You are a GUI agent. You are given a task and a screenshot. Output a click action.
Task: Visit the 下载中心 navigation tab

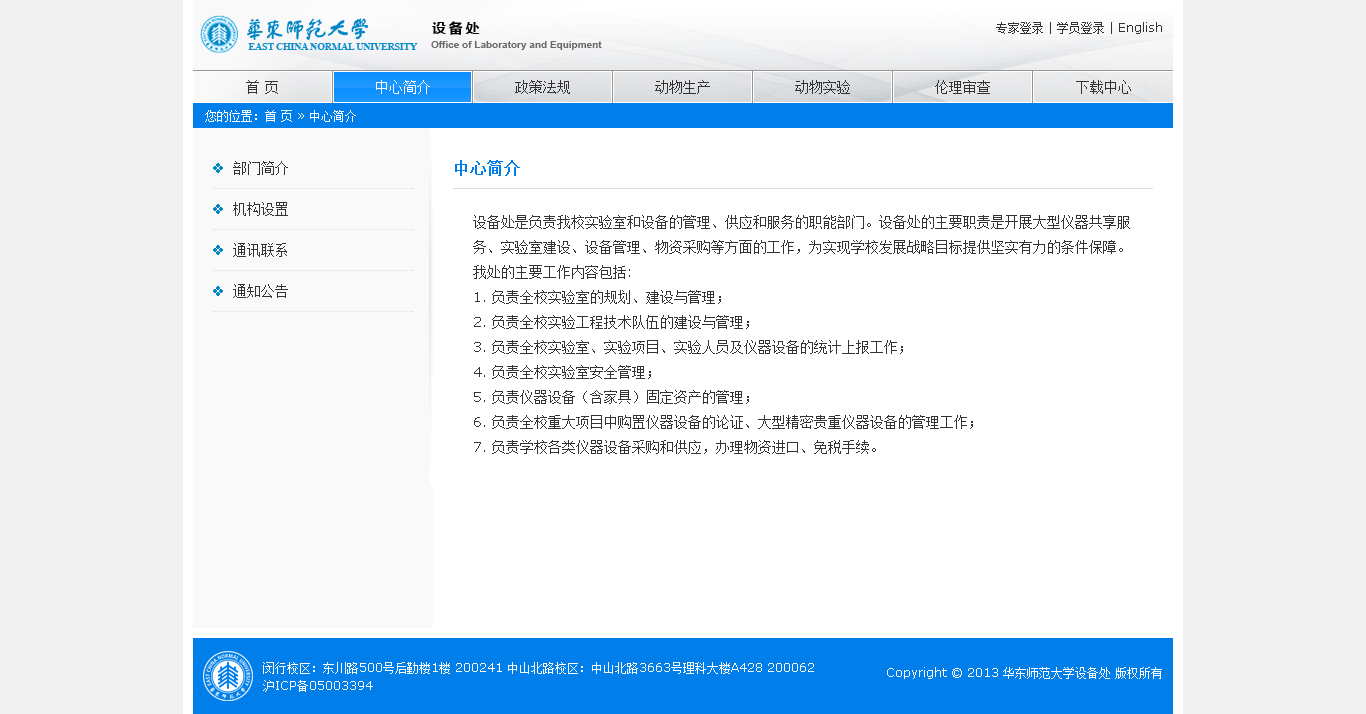[x=1103, y=87]
